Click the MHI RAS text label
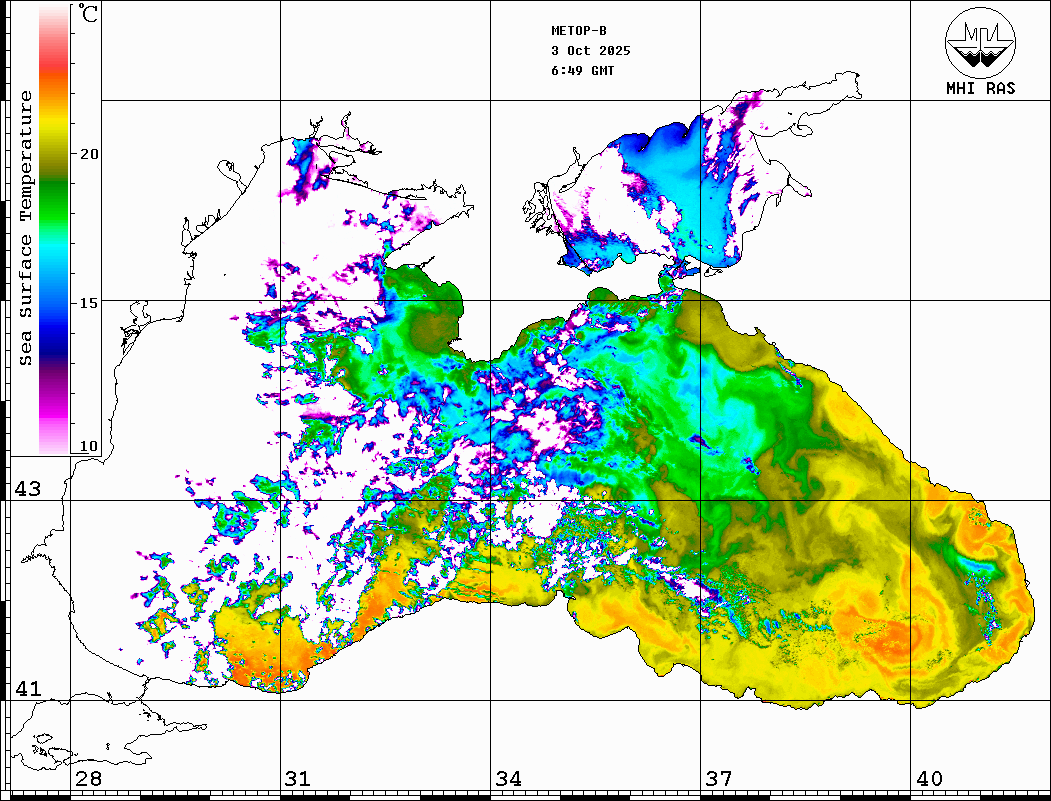This screenshot has width=1051, height=801. pos(980,88)
